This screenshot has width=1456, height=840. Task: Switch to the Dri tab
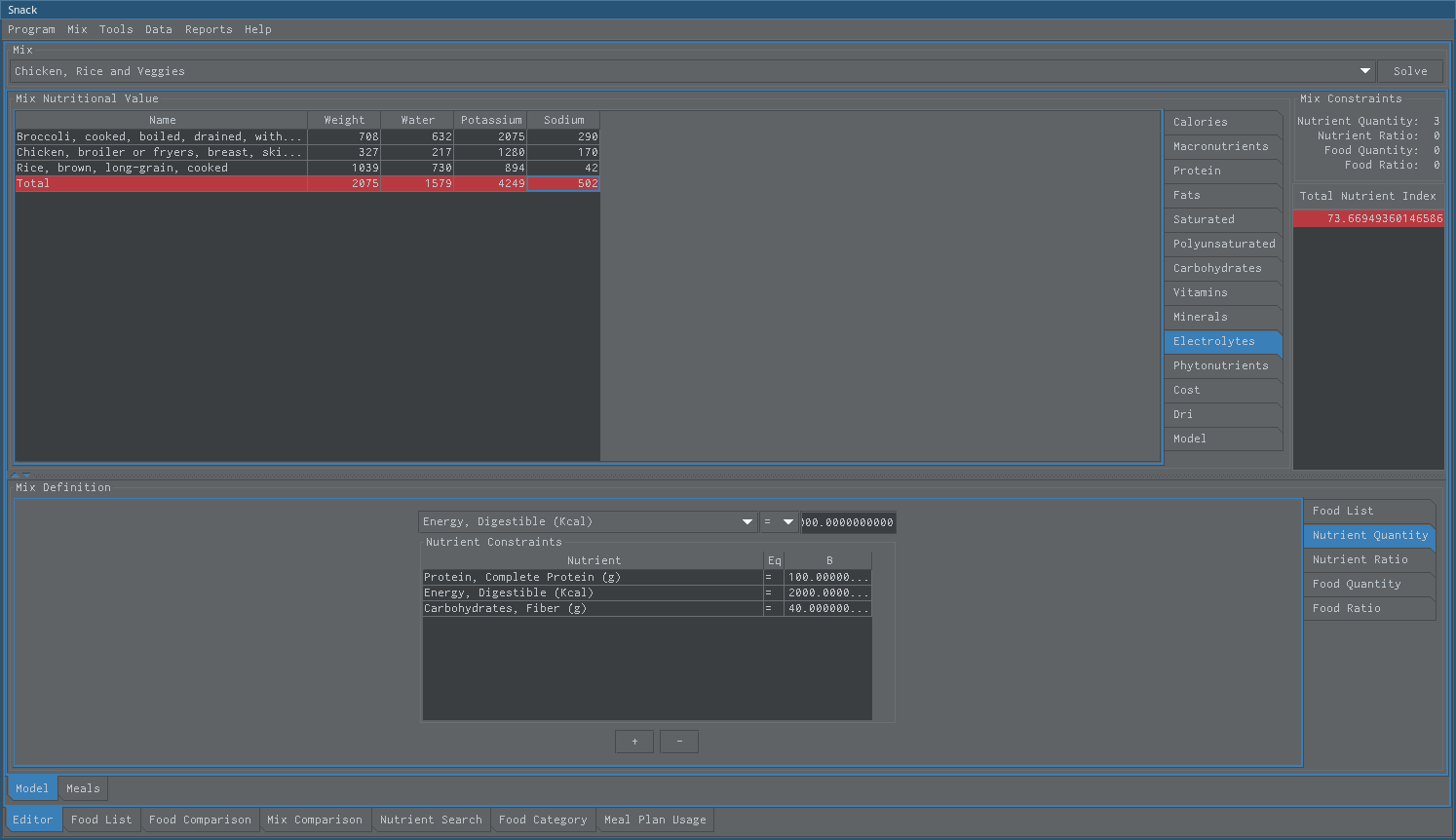click(x=1223, y=414)
